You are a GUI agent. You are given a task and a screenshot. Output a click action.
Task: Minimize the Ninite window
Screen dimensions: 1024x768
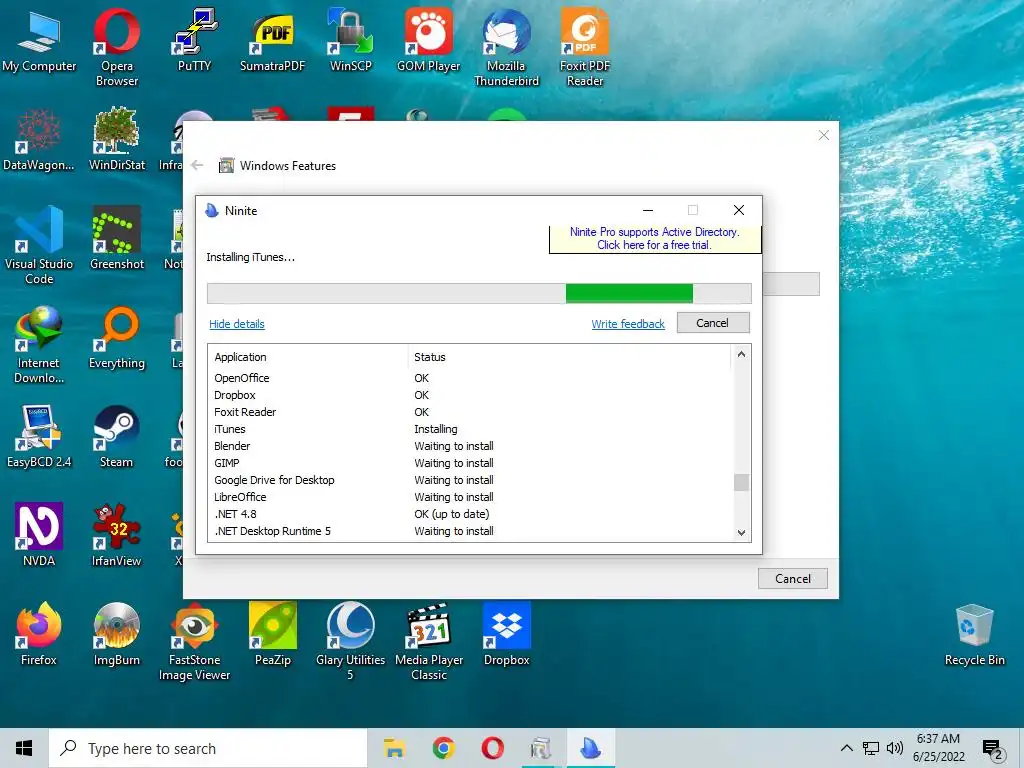(648, 210)
